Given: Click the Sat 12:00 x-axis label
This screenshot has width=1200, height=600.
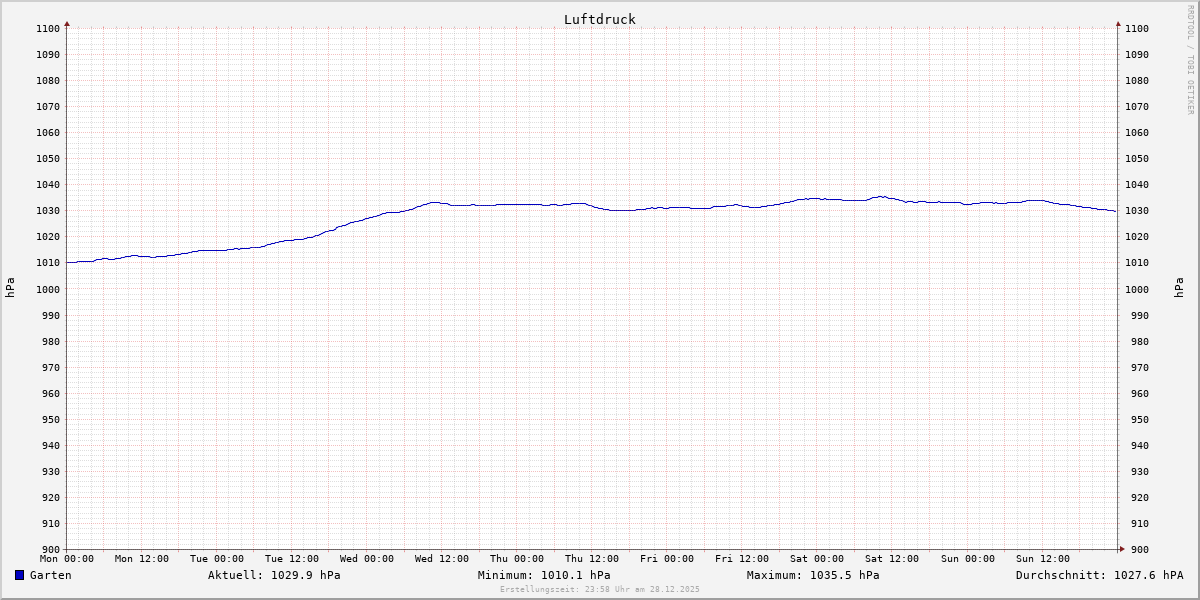Looking at the screenshot, I should point(892,559).
